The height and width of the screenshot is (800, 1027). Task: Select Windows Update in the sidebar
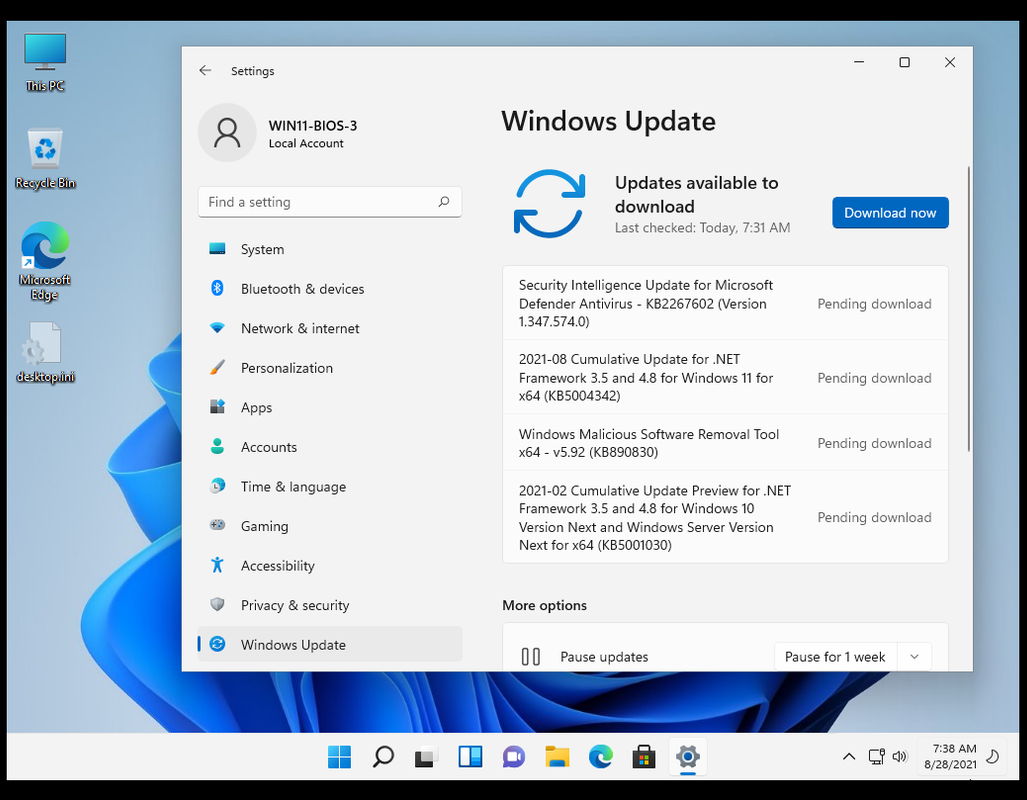coord(330,644)
